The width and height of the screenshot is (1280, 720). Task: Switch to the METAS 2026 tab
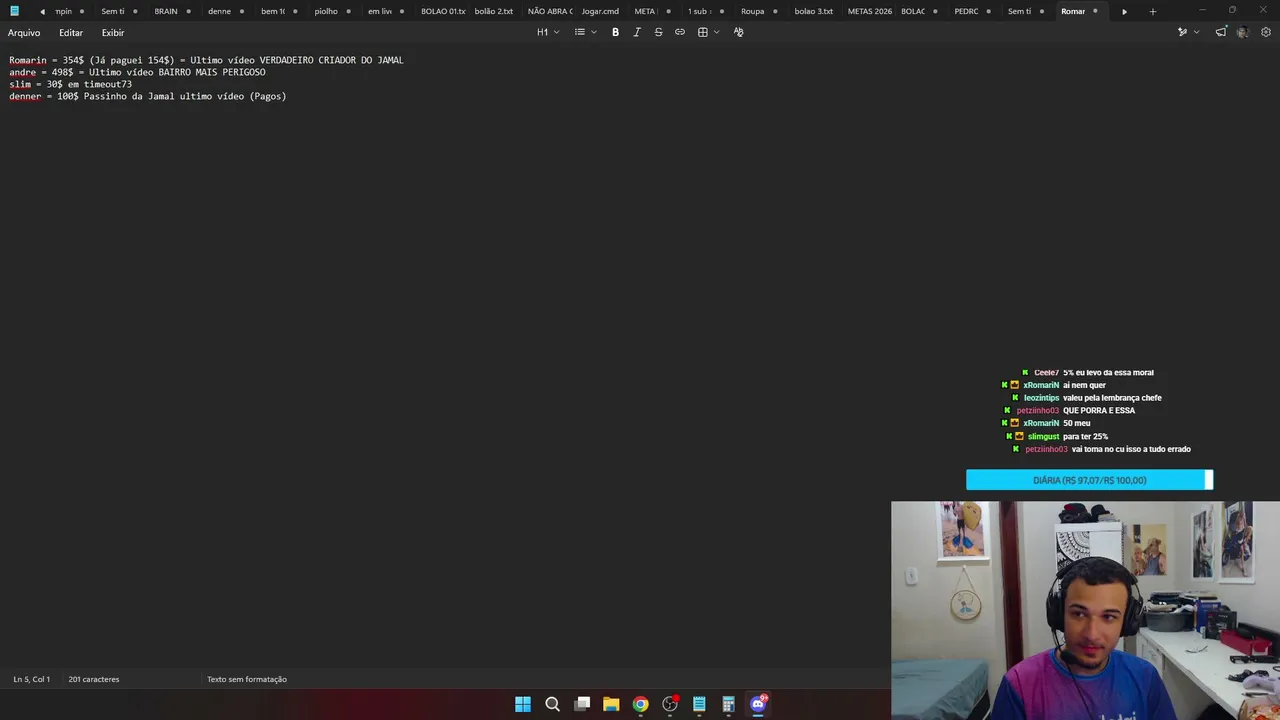pyautogui.click(x=869, y=11)
